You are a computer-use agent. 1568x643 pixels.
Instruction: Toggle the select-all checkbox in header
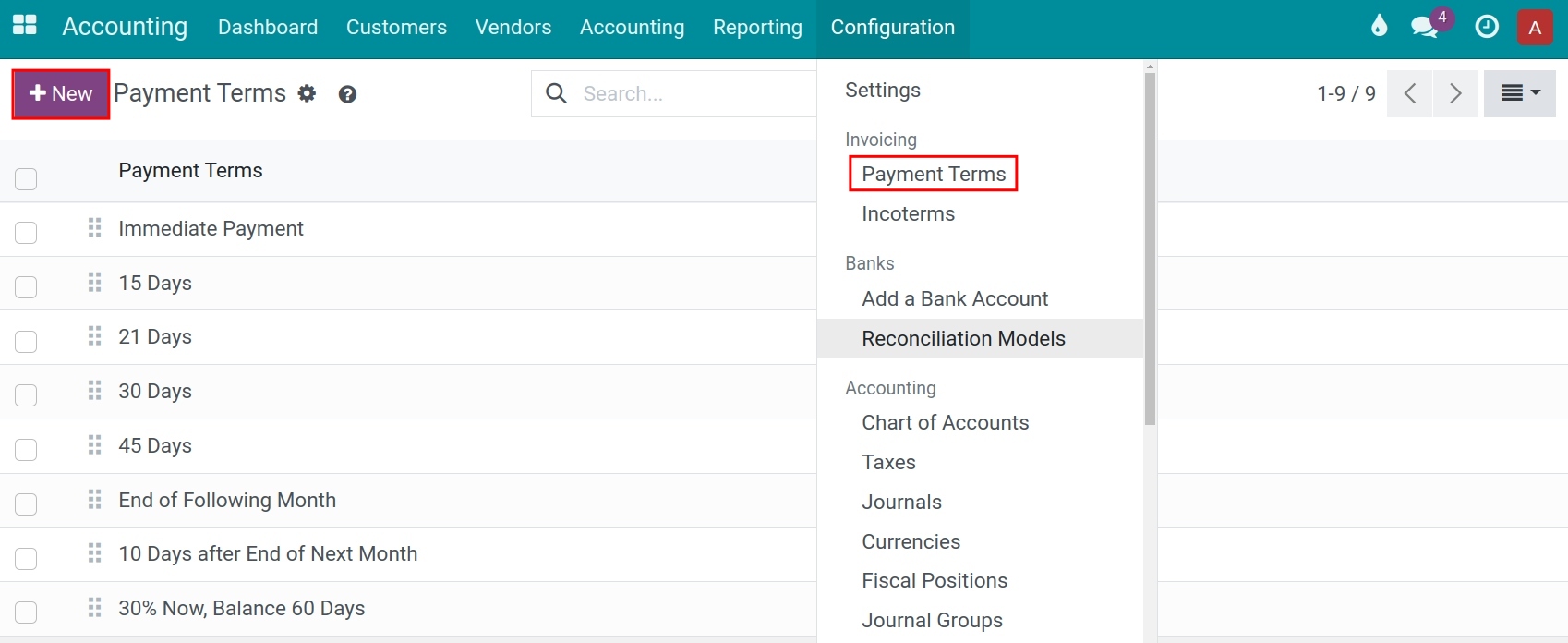(26, 179)
